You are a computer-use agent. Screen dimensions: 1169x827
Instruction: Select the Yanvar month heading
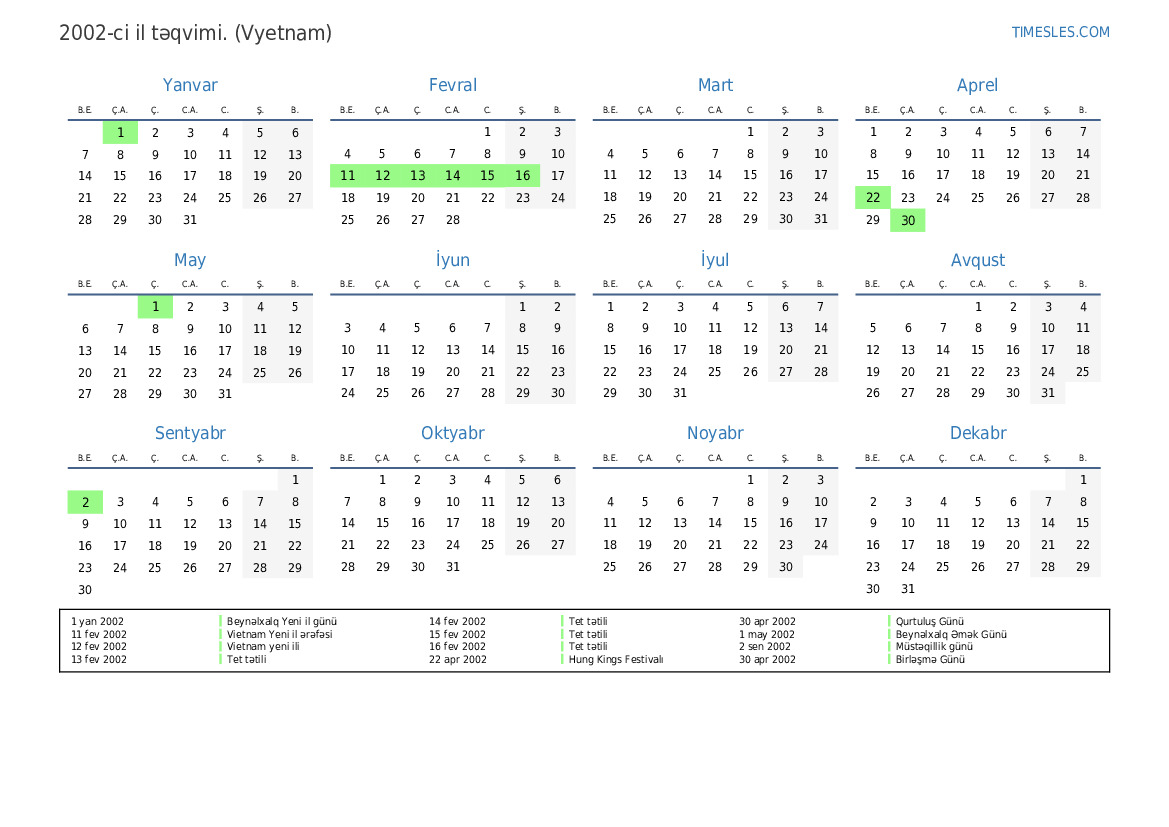point(190,85)
